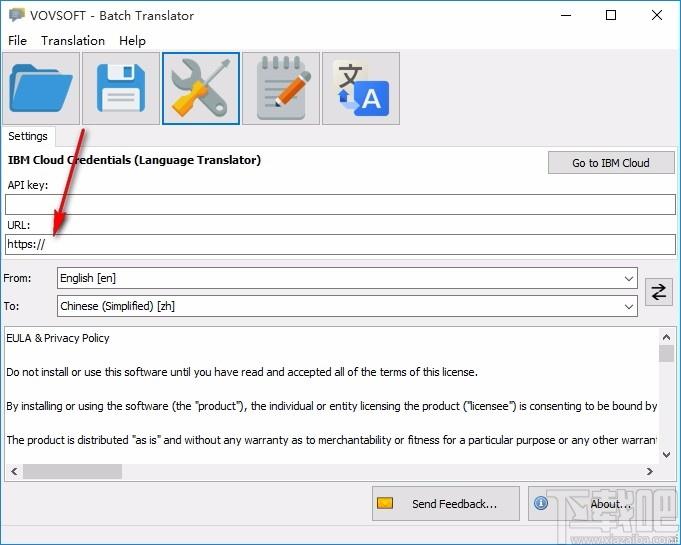Open the About dialog via its label

tap(610, 504)
